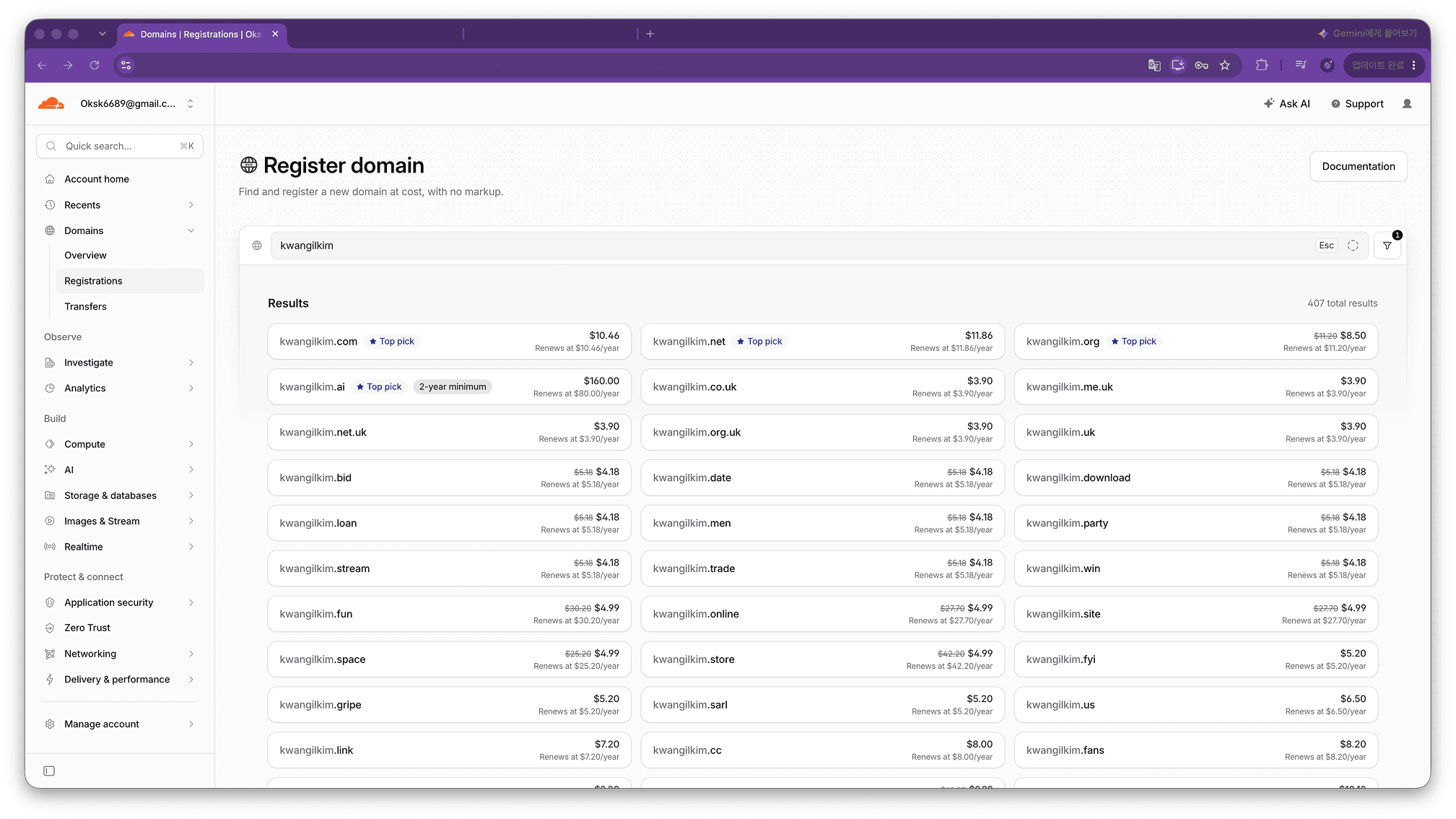Select the kwangilkim.com result card
1456x819 pixels.
[x=449, y=341]
